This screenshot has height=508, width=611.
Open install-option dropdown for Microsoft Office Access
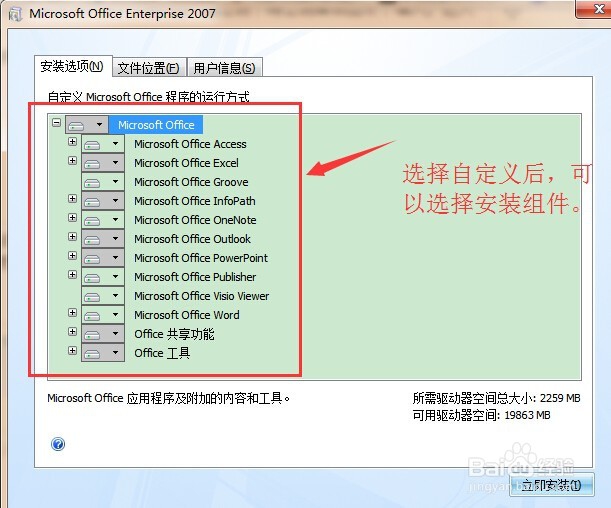pyautogui.click(x=103, y=144)
